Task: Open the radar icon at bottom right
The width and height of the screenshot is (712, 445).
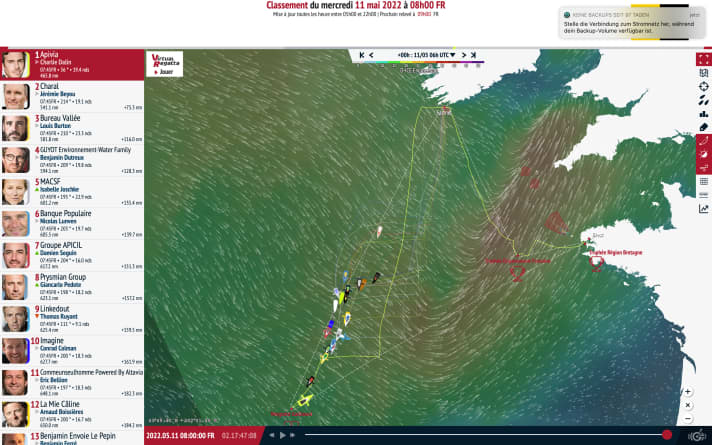Action: (699, 436)
